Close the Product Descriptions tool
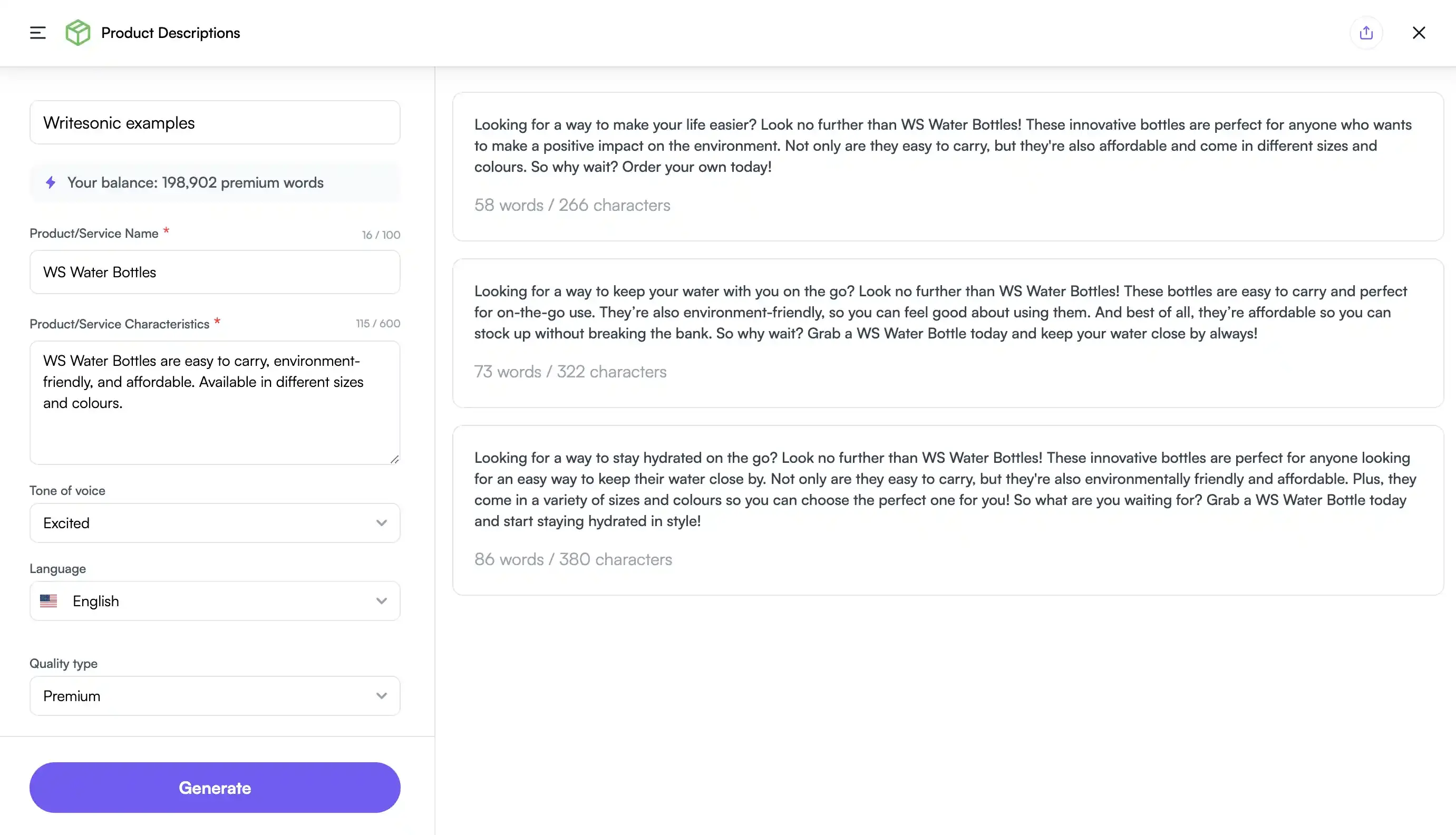 1419,33
